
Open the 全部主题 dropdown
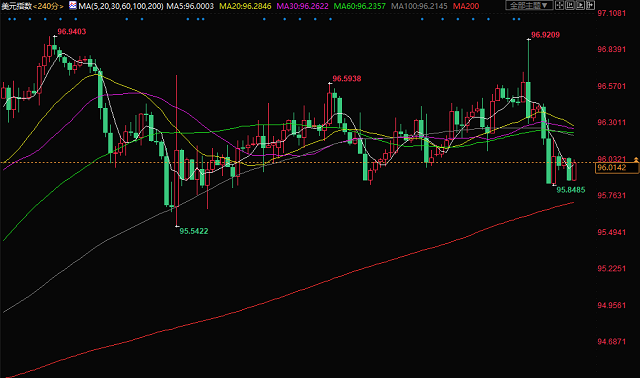point(529,5)
